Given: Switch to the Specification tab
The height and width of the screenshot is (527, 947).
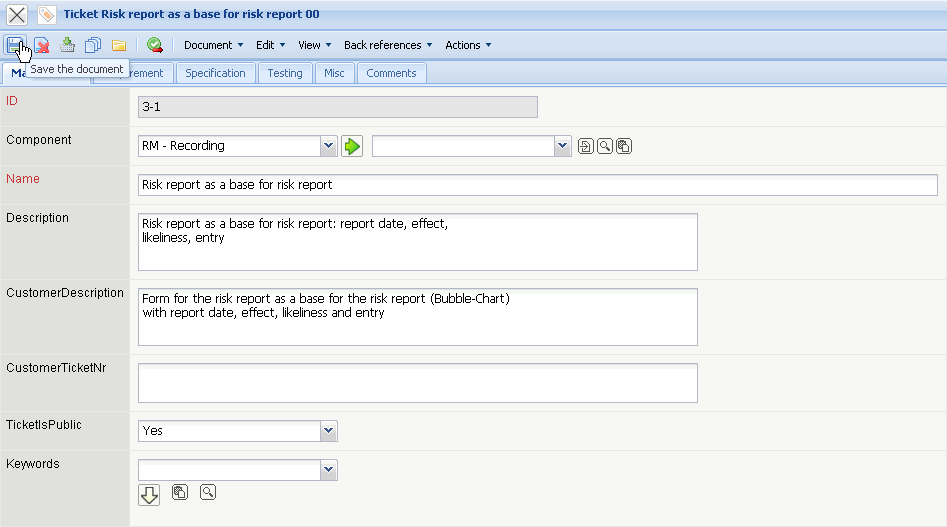Looking at the screenshot, I should (215, 73).
